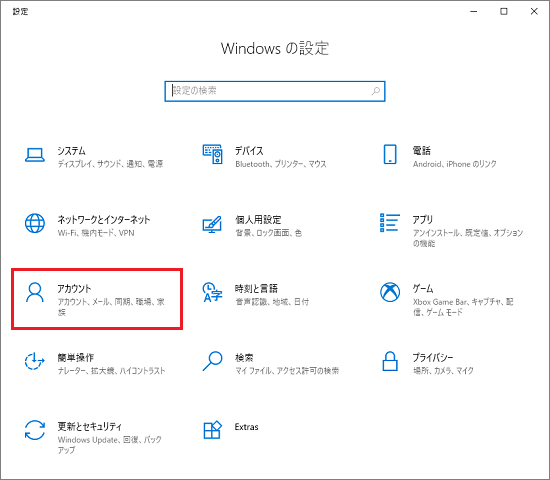Open the 個人用設定 paintbrush icon
The width and height of the screenshot is (550, 480).
212,224
